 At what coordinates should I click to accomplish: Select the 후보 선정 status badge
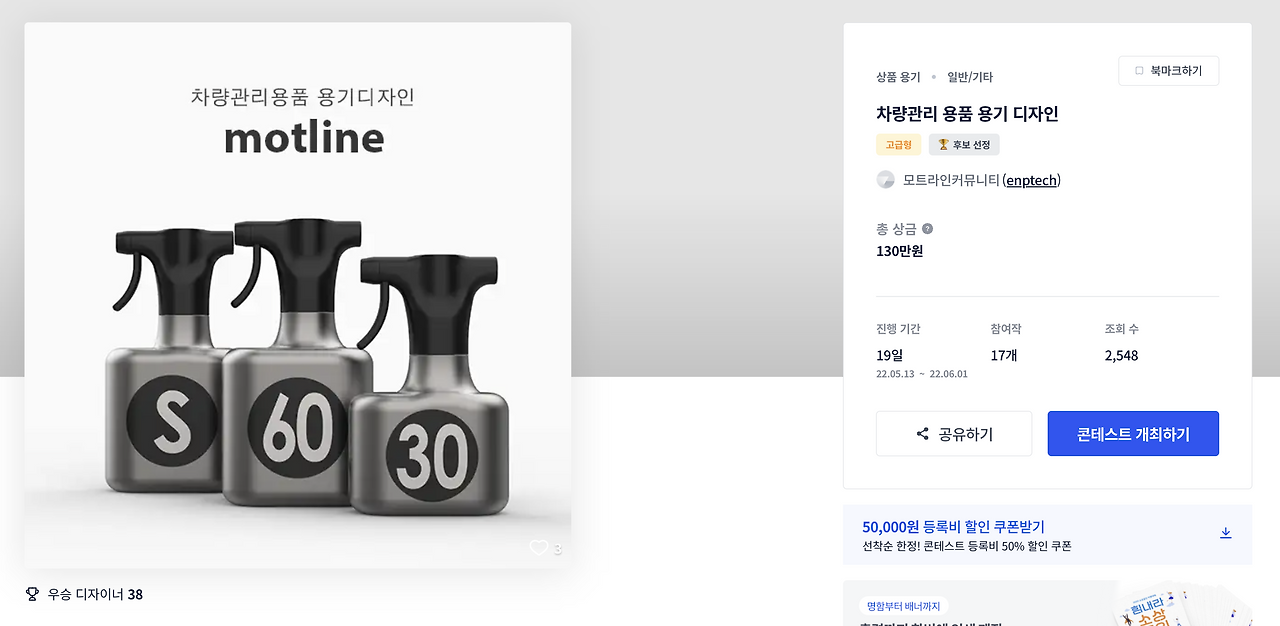(965, 144)
